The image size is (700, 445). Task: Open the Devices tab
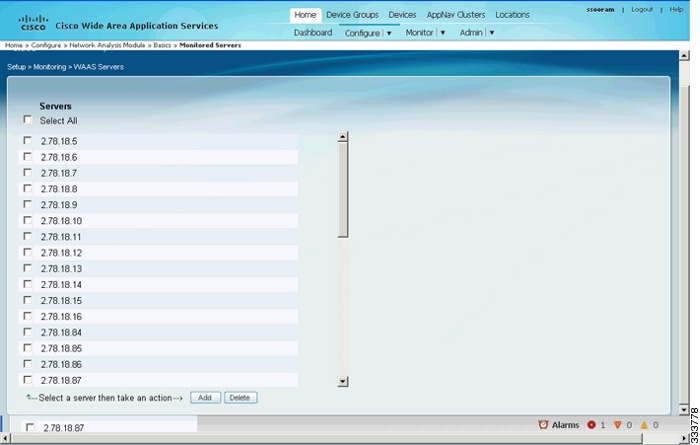(x=402, y=15)
